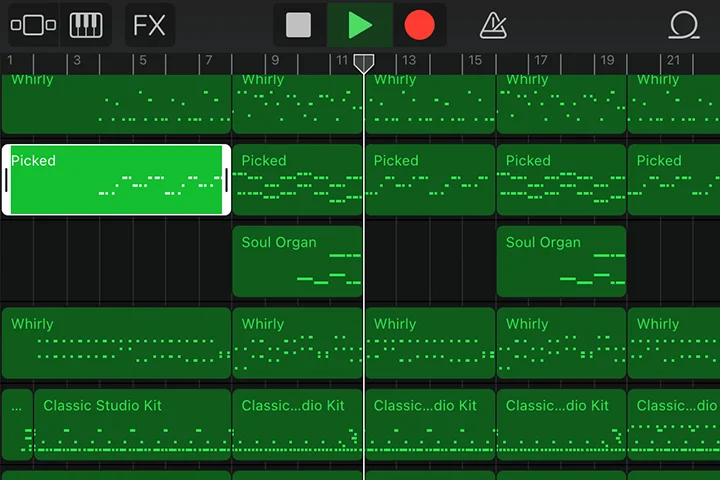Tap bar 13 on the ruler
The width and height of the screenshot is (720, 480).
(x=409, y=60)
